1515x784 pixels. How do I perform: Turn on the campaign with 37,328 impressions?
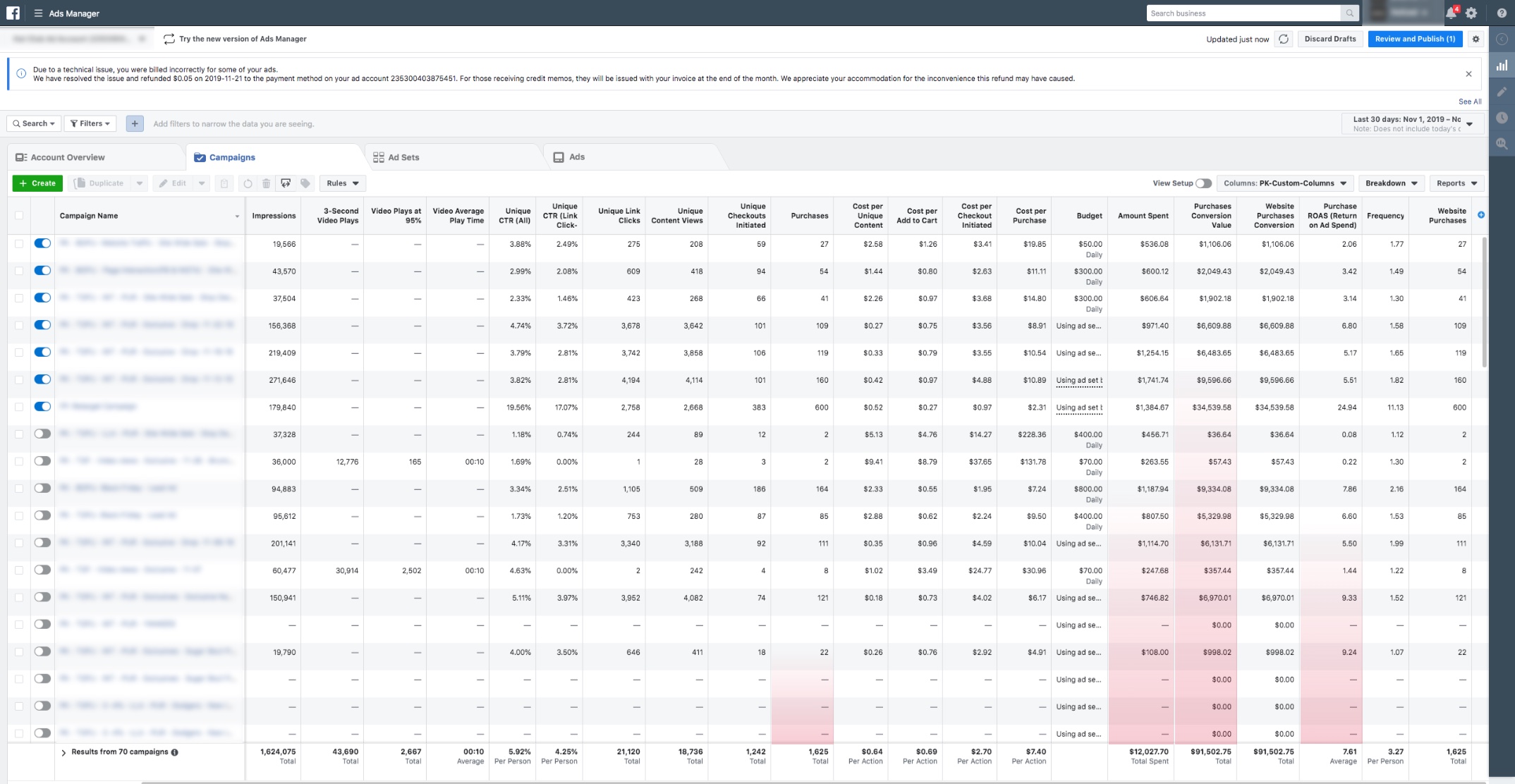coord(42,434)
